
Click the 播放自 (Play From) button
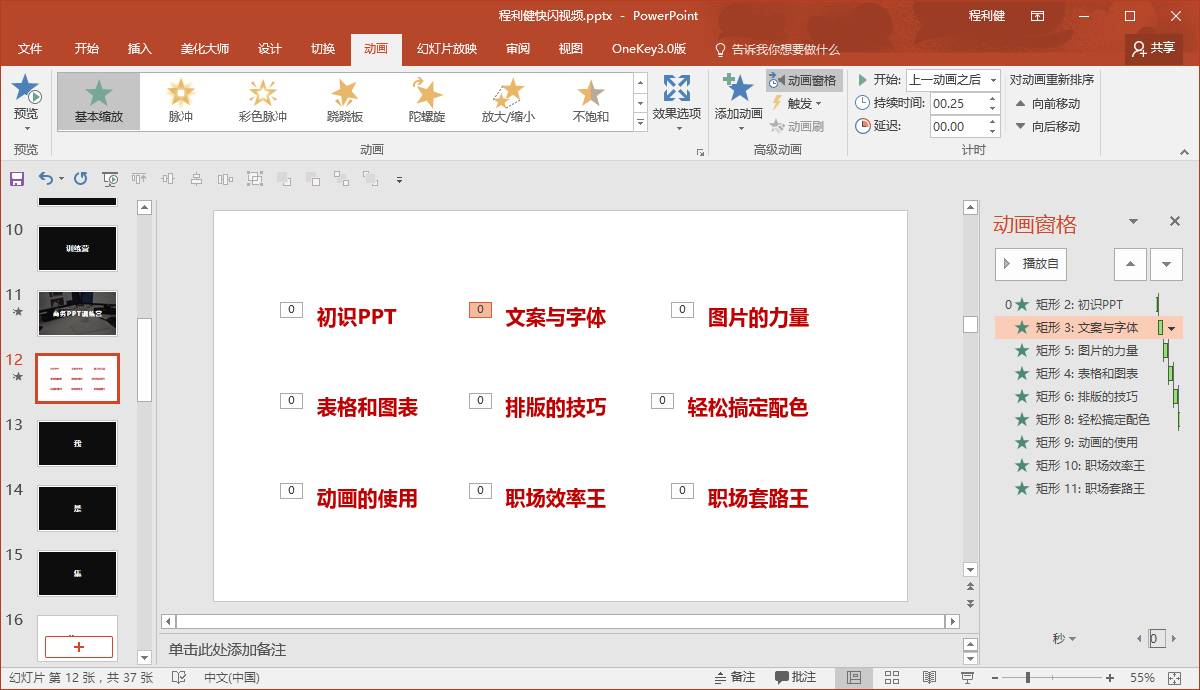pos(1031,264)
